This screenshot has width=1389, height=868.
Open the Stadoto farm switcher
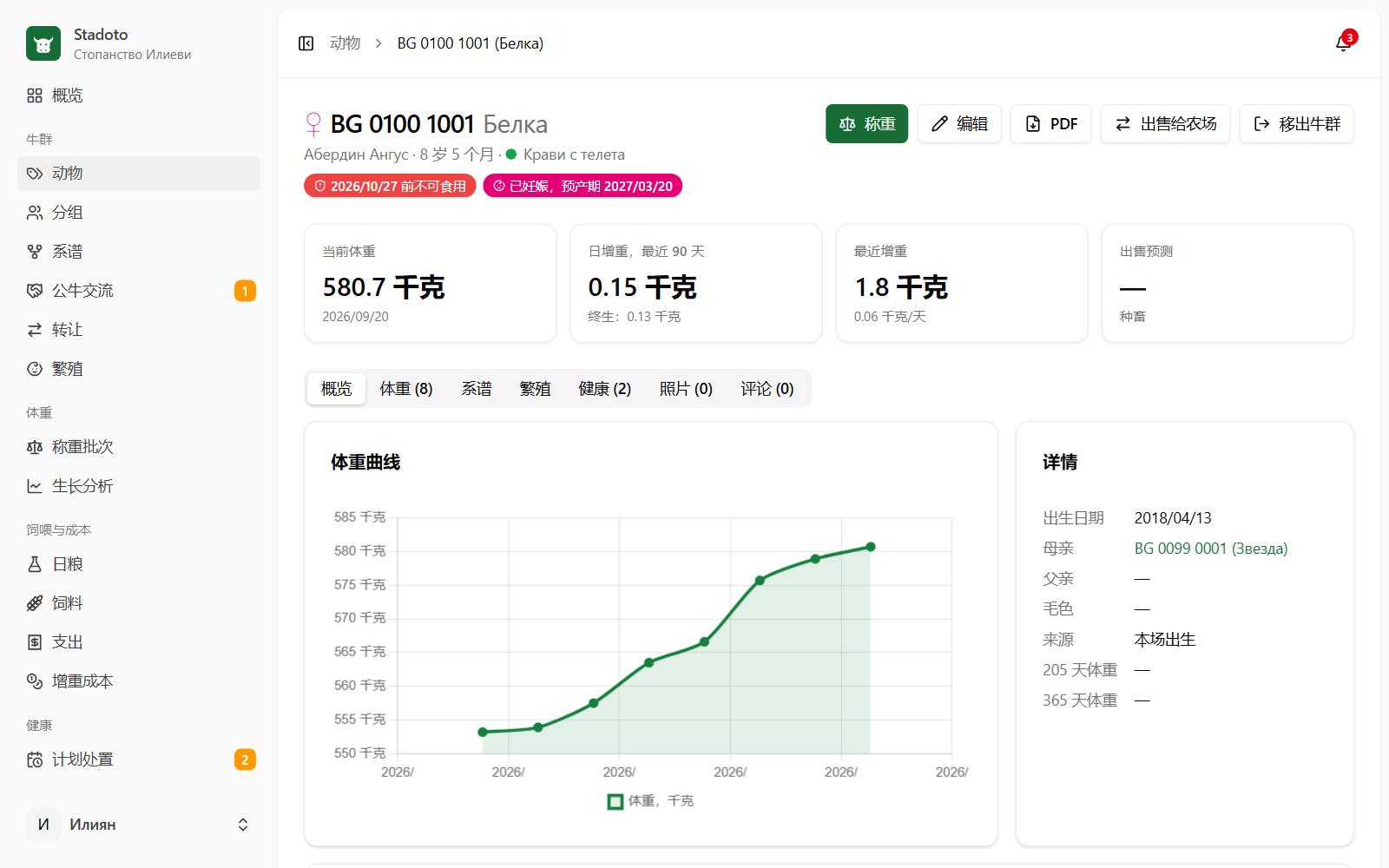click(139, 43)
